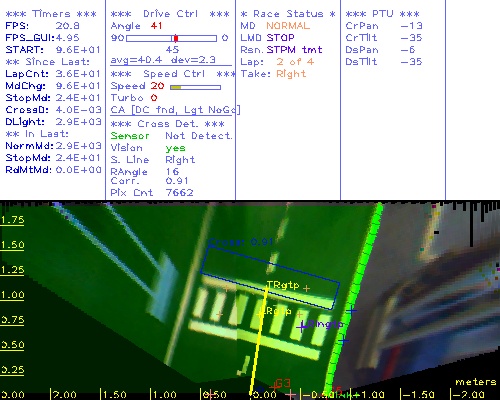Click the avg=40.4 dev=2.3 readout

coord(163,60)
